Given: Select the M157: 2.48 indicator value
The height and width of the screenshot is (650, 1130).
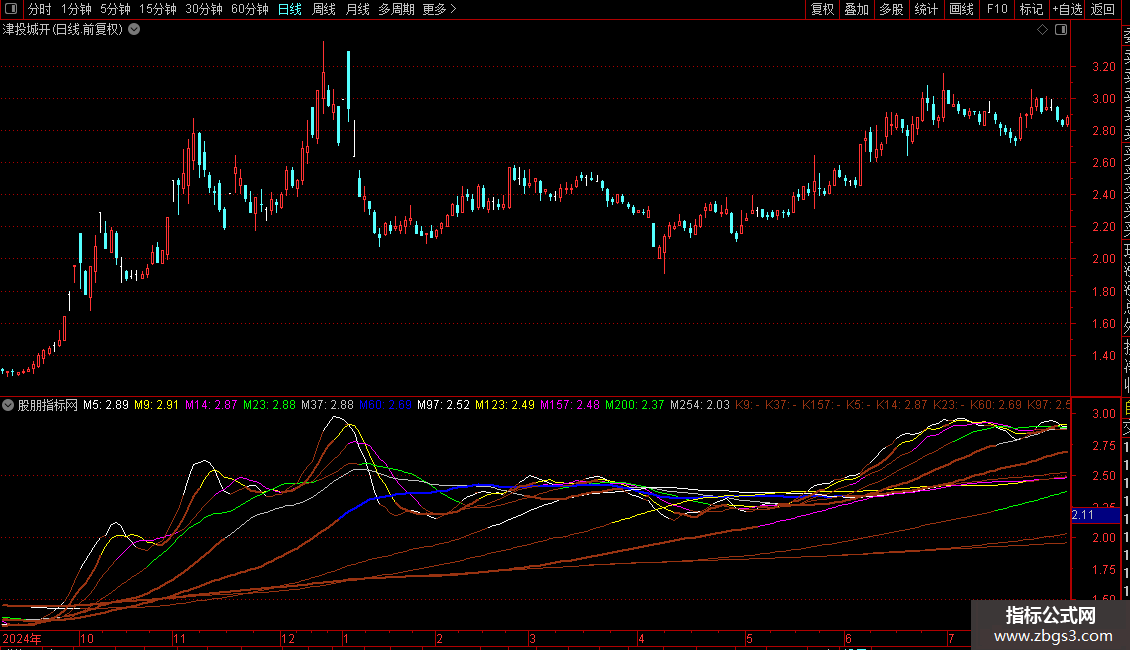Looking at the screenshot, I should 570,405.
